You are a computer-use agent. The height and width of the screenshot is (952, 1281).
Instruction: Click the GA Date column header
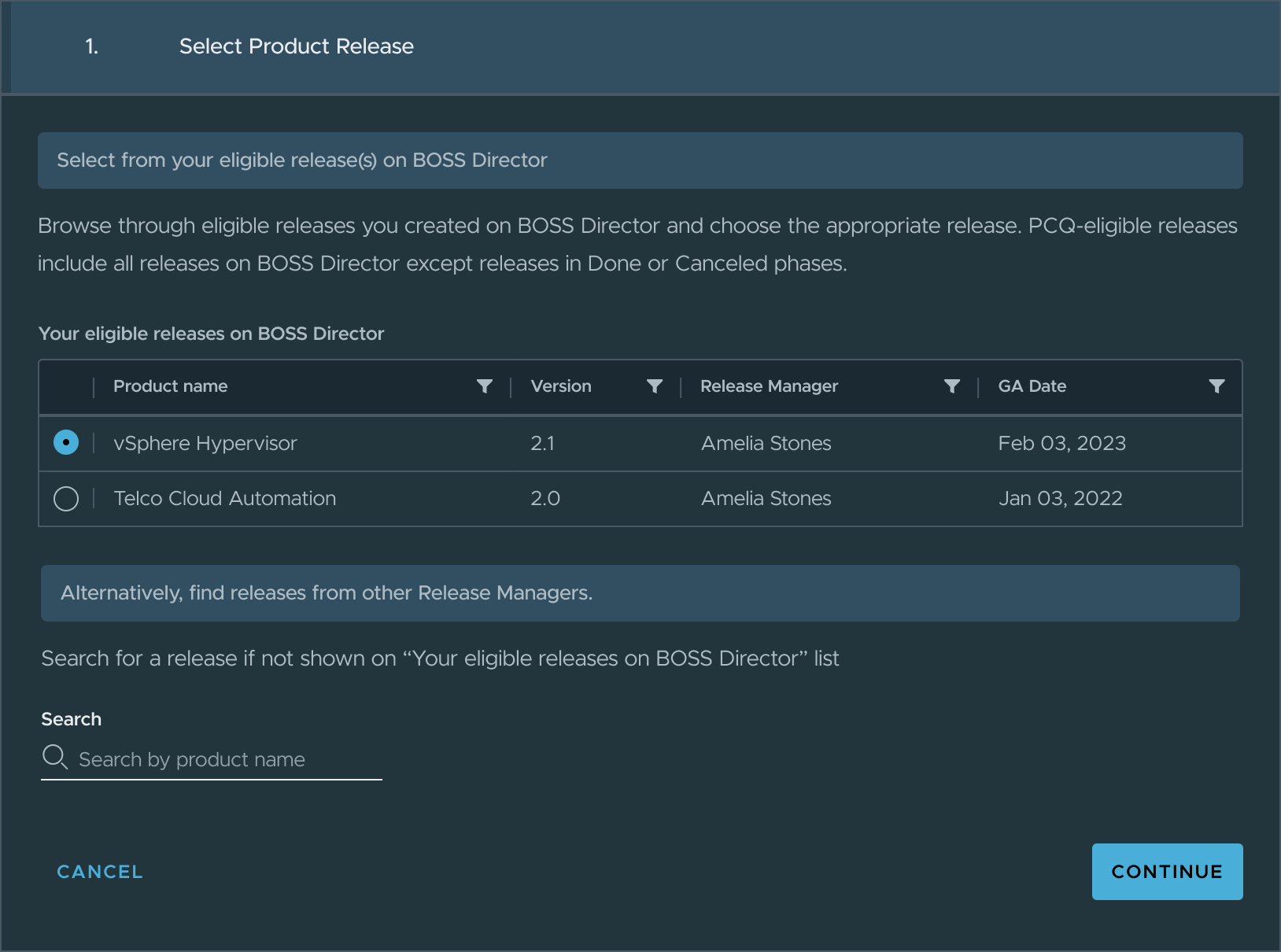[x=1032, y=386]
